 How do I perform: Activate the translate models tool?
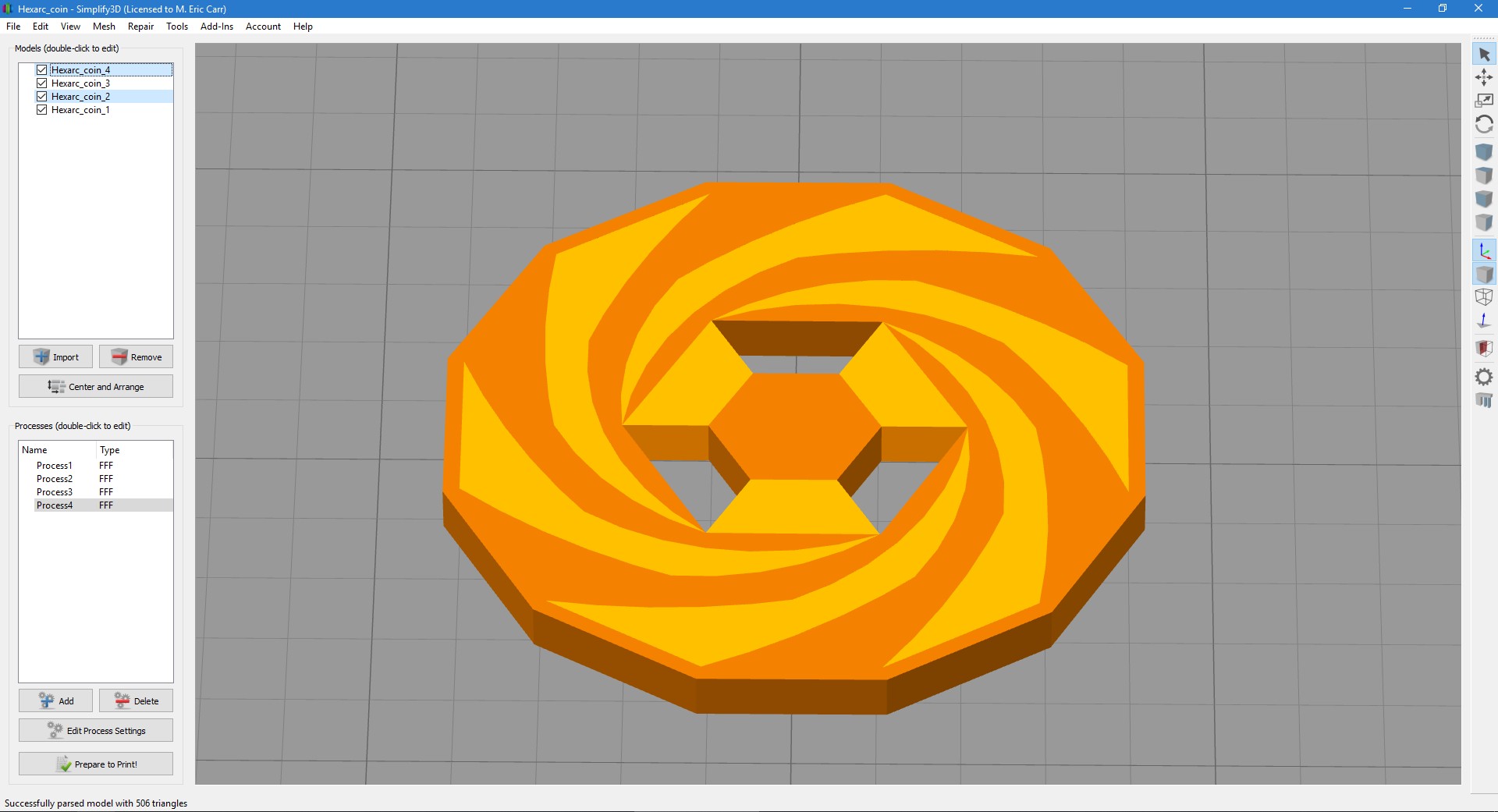(1484, 77)
